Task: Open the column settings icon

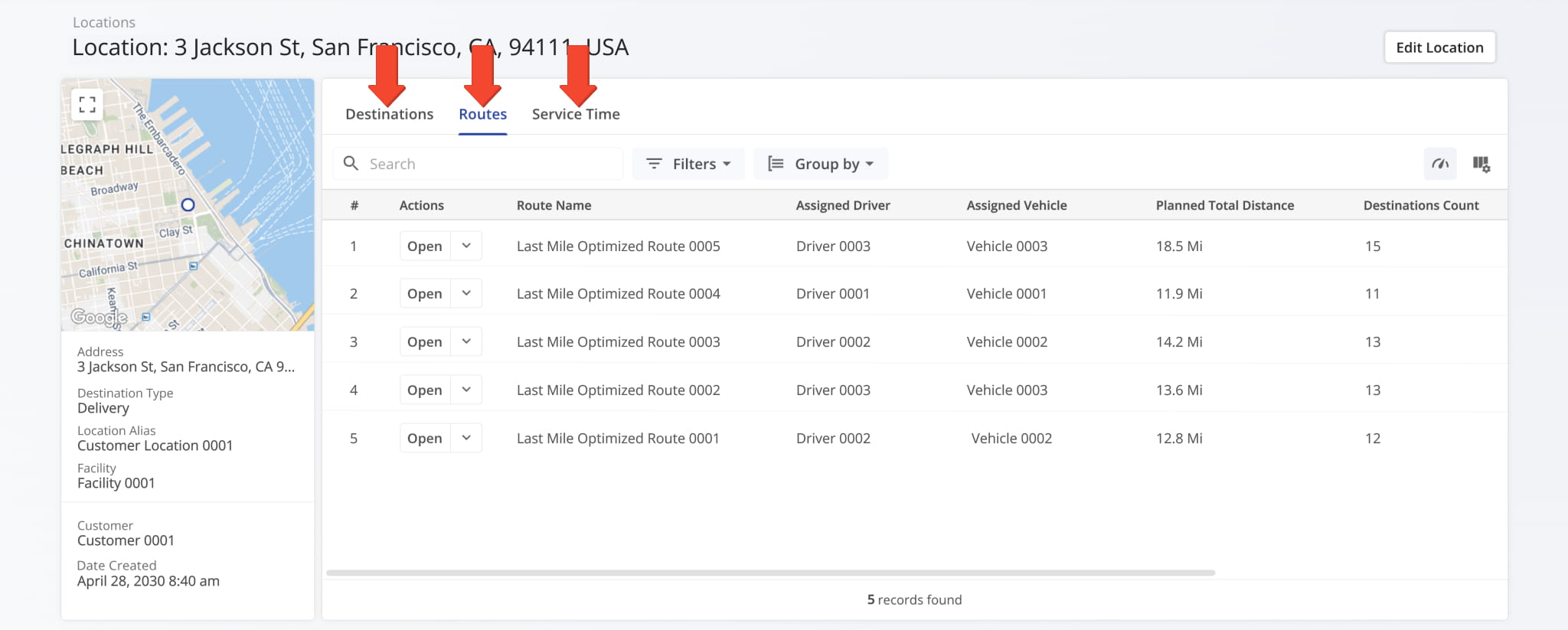Action: (x=1481, y=164)
